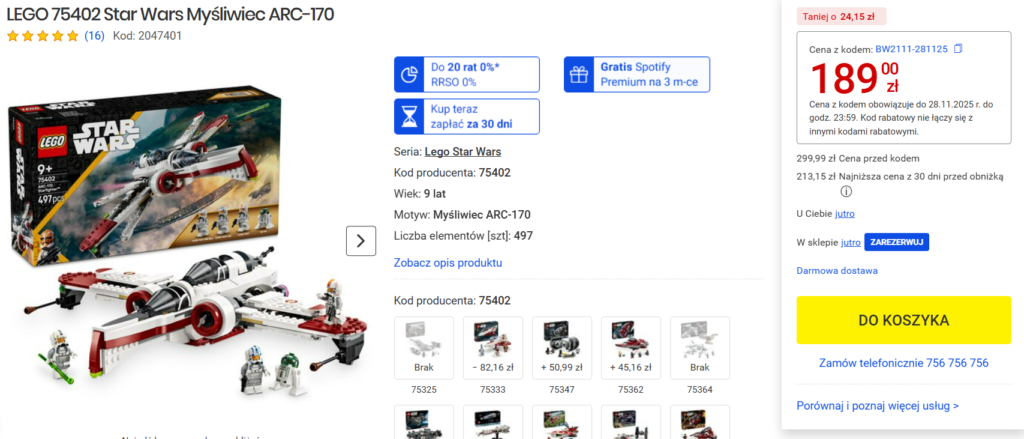This screenshot has height=439, width=1024.
Task: Open lowest price info circle icon
Action: point(846,191)
